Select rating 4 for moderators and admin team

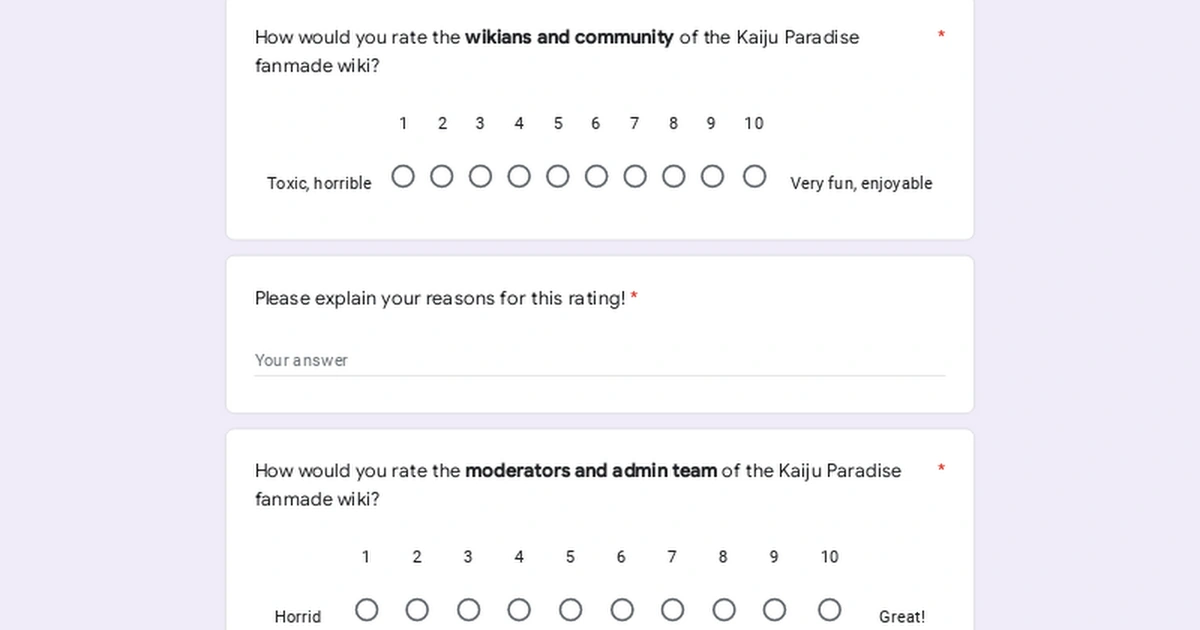point(519,609)
